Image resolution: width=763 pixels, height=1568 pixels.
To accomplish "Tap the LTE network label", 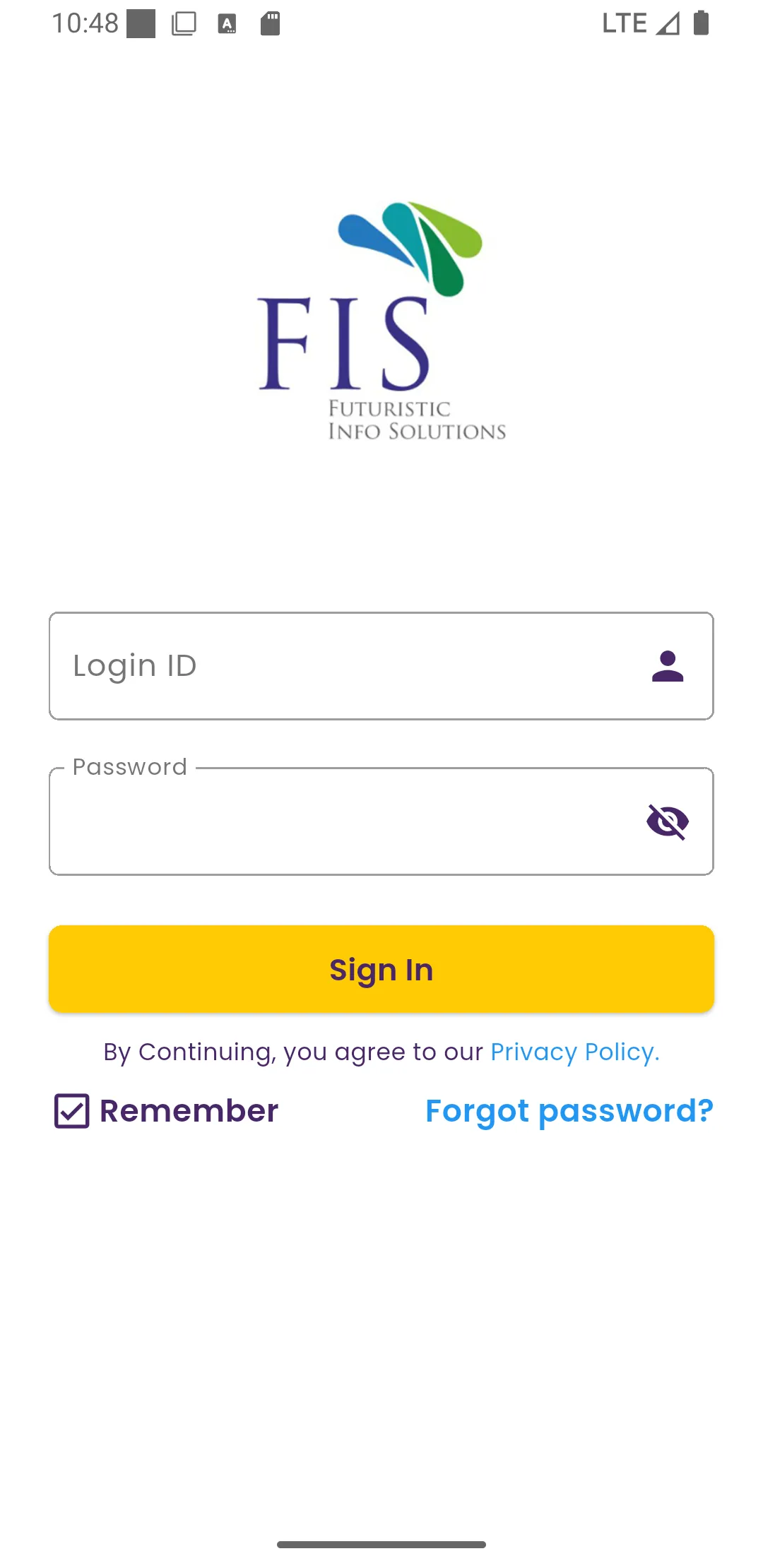I will coord(624,23).
